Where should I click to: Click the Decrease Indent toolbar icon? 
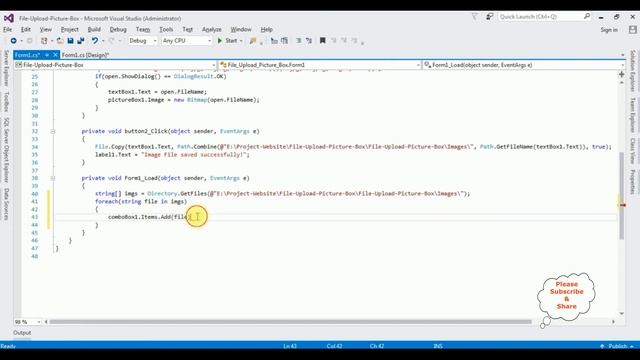click(299, 41)
